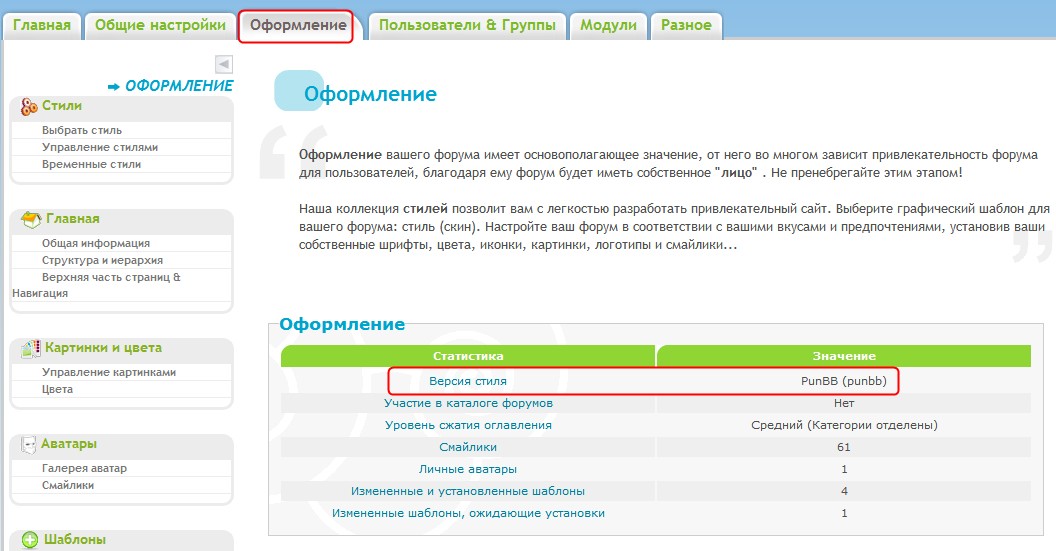Image resolution: width=1056 pixels, height=551 pixels.
Task: Open Галерея аватар link
Action: click(84, 467)
